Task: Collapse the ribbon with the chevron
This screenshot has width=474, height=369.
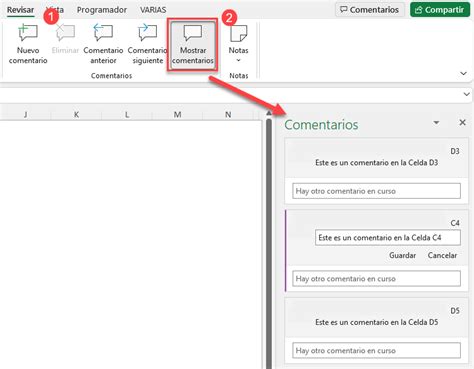Action: point(463,73)
